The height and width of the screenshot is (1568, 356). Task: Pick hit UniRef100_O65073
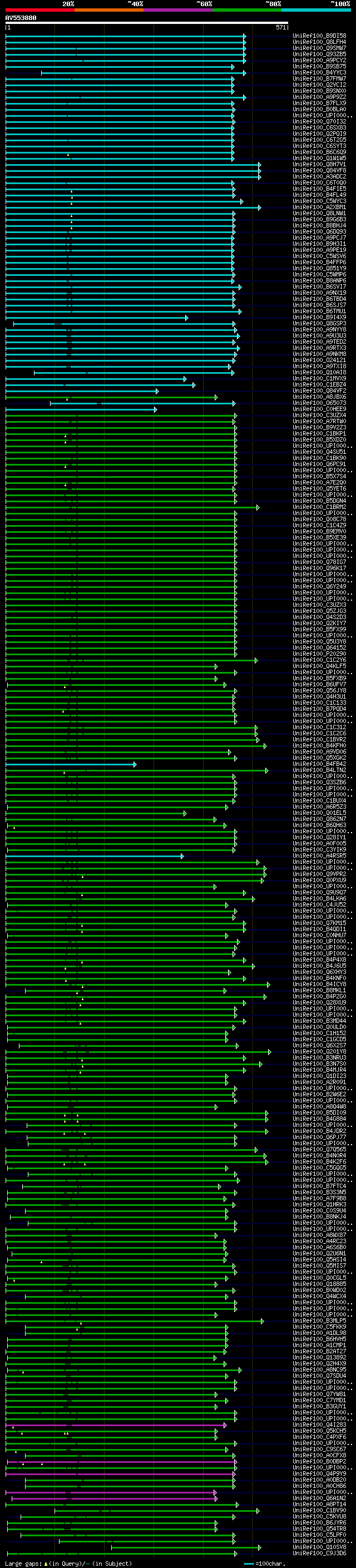pos(319,403)
